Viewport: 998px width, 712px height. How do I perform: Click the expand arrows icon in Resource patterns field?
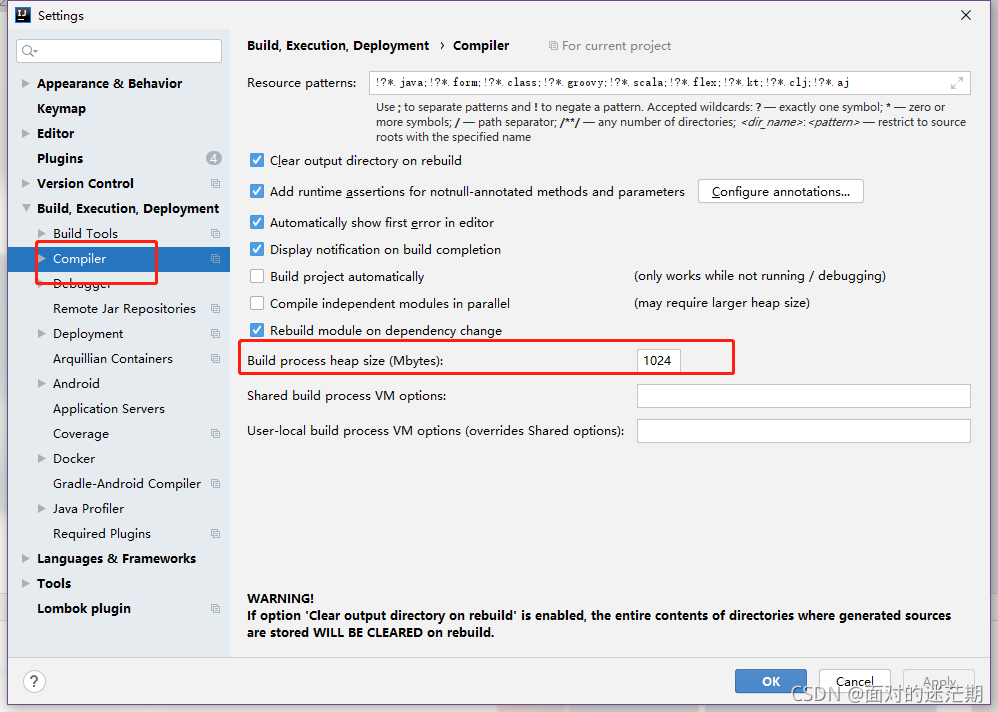point(955,82)
